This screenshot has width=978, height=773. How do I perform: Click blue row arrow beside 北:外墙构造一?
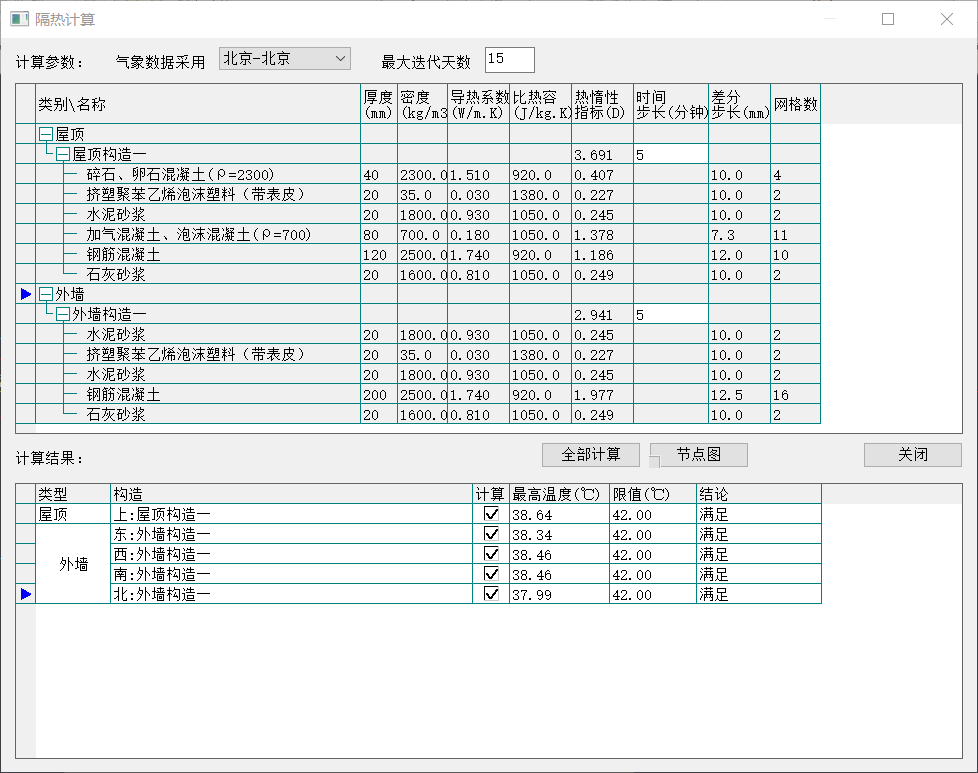click(25, 594)
